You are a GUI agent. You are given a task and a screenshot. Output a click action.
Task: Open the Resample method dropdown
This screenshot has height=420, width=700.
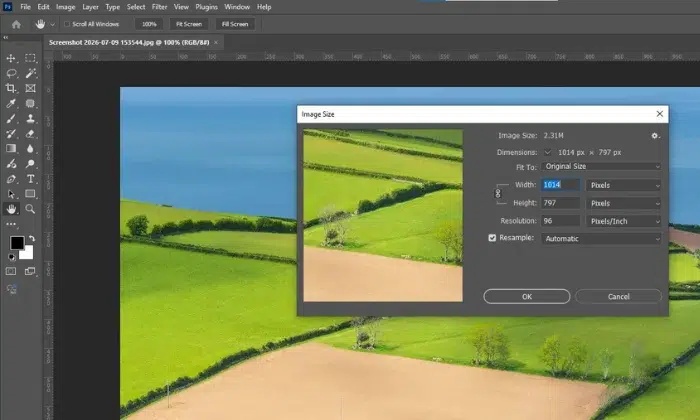pyautogui.click(x=601, y=239)
